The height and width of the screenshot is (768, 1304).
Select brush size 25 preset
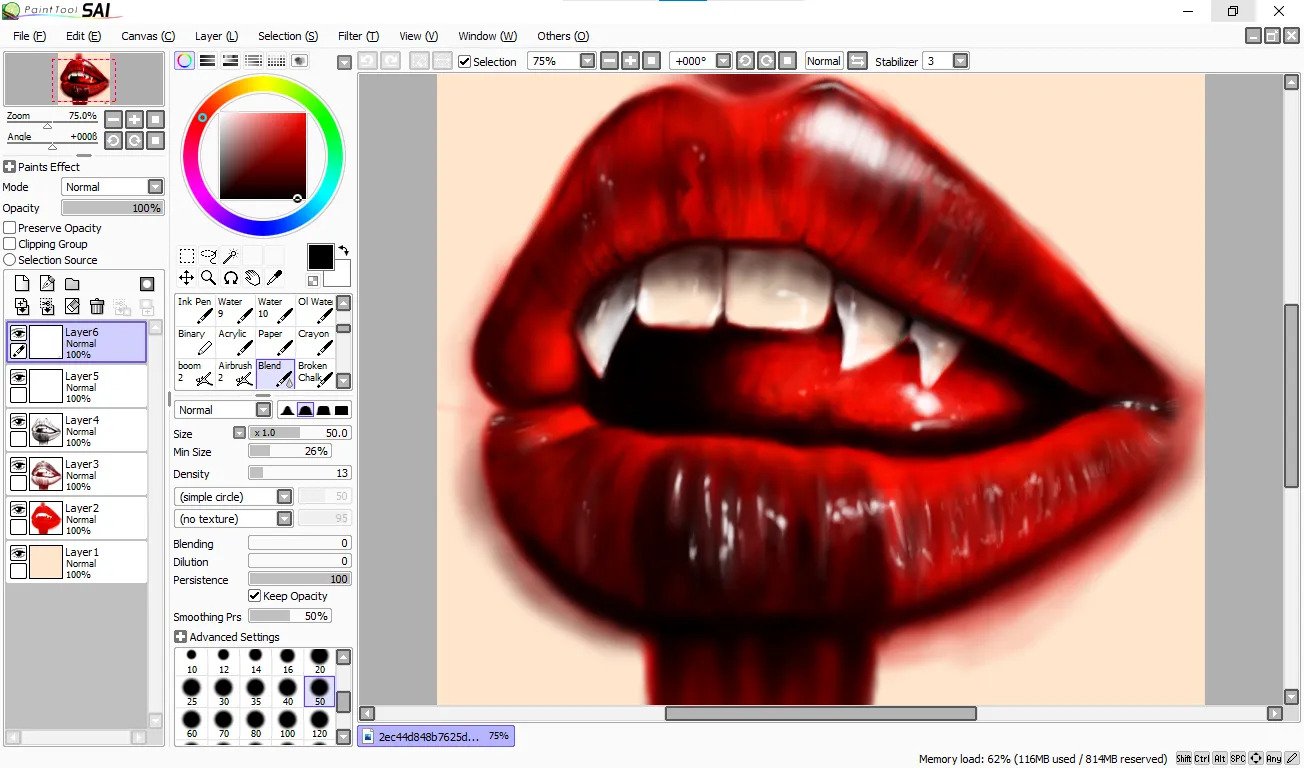click(192, 691)
